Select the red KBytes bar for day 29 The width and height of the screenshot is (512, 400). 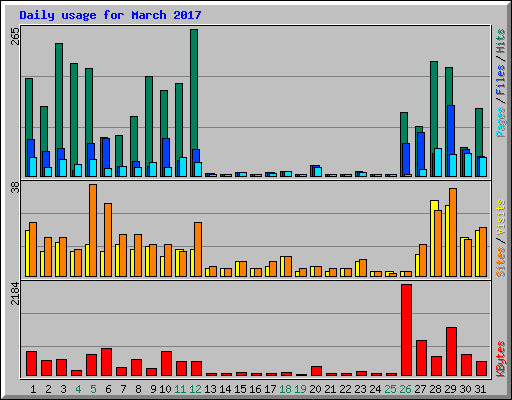452,352
